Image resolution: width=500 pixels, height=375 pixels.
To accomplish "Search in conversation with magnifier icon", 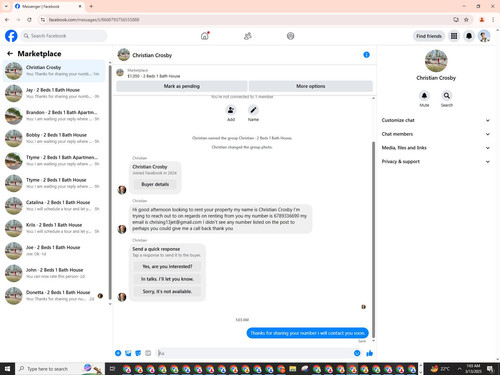I will coord(447,96).
